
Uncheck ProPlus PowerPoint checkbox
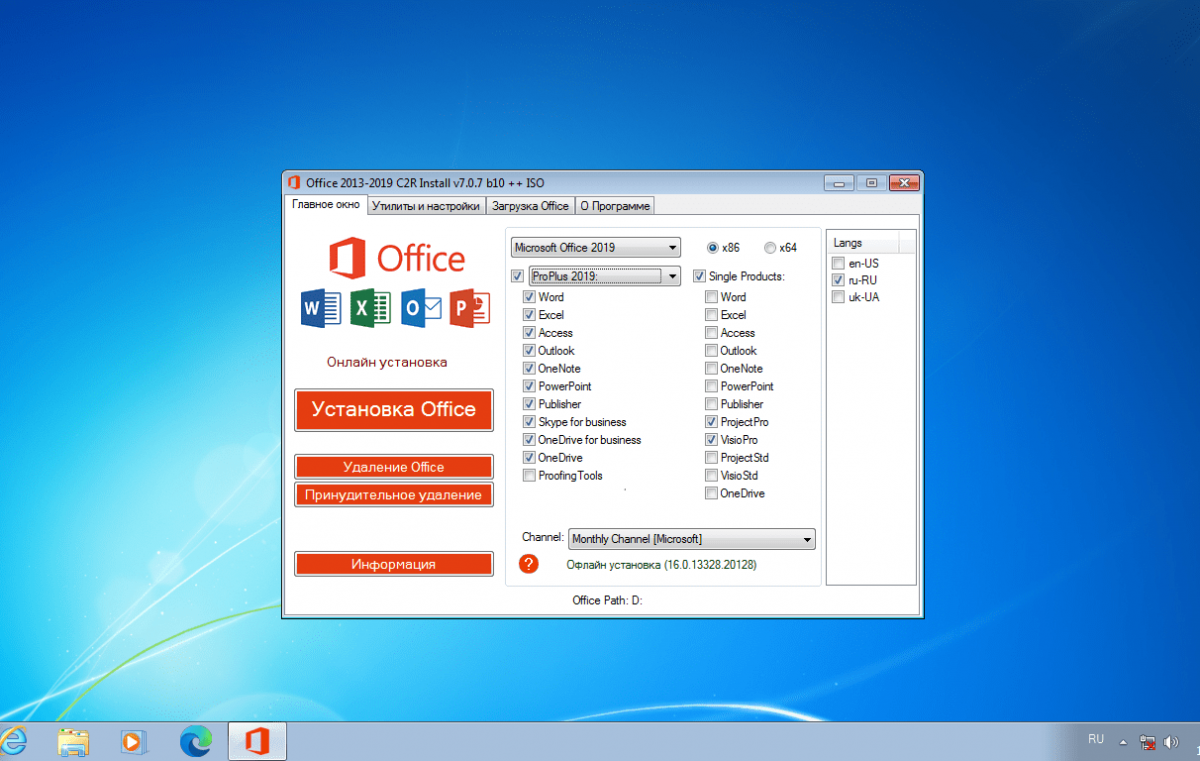click(x=529, y=386)
